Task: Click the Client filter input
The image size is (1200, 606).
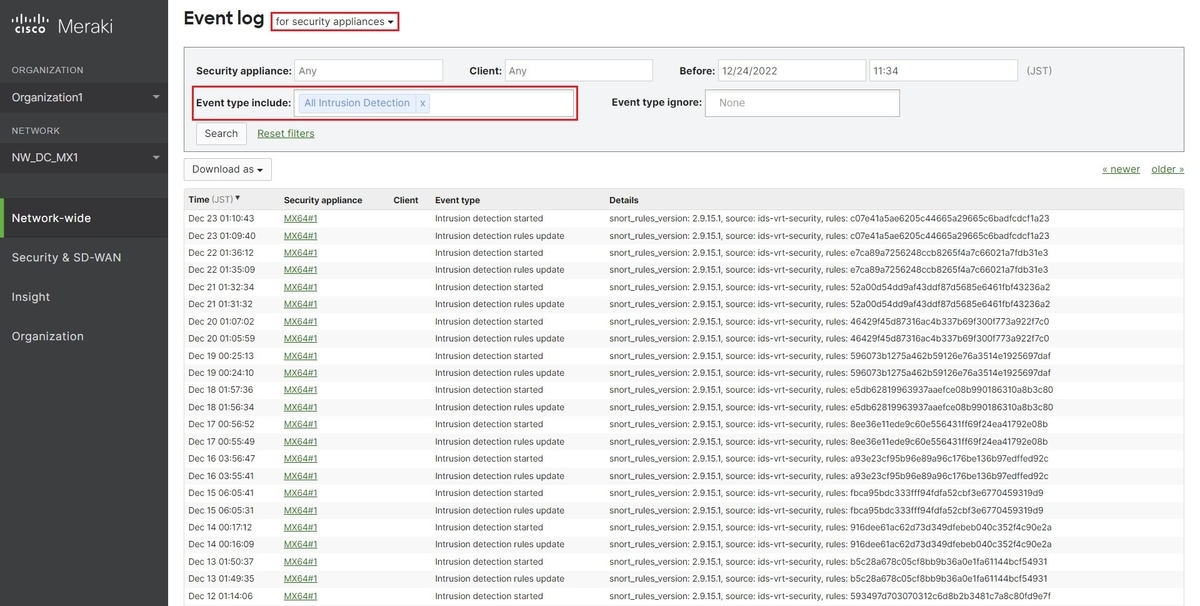Action: [577, 70]
